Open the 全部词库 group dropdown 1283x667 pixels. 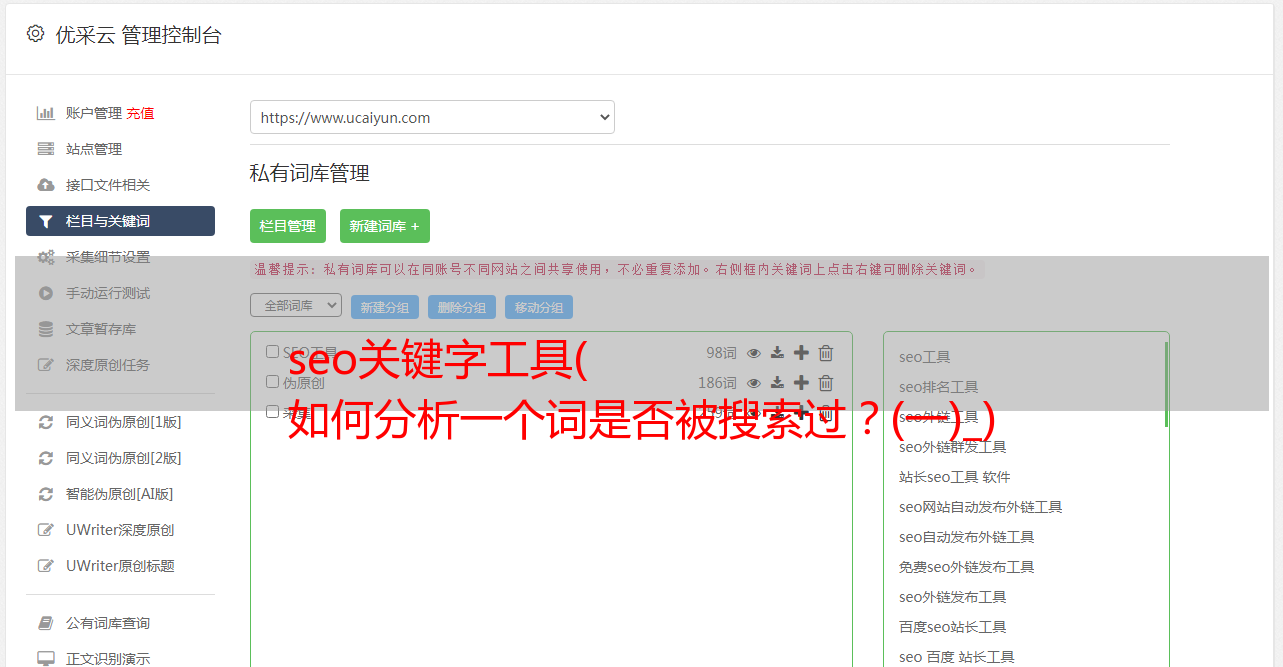pos(296,305)
